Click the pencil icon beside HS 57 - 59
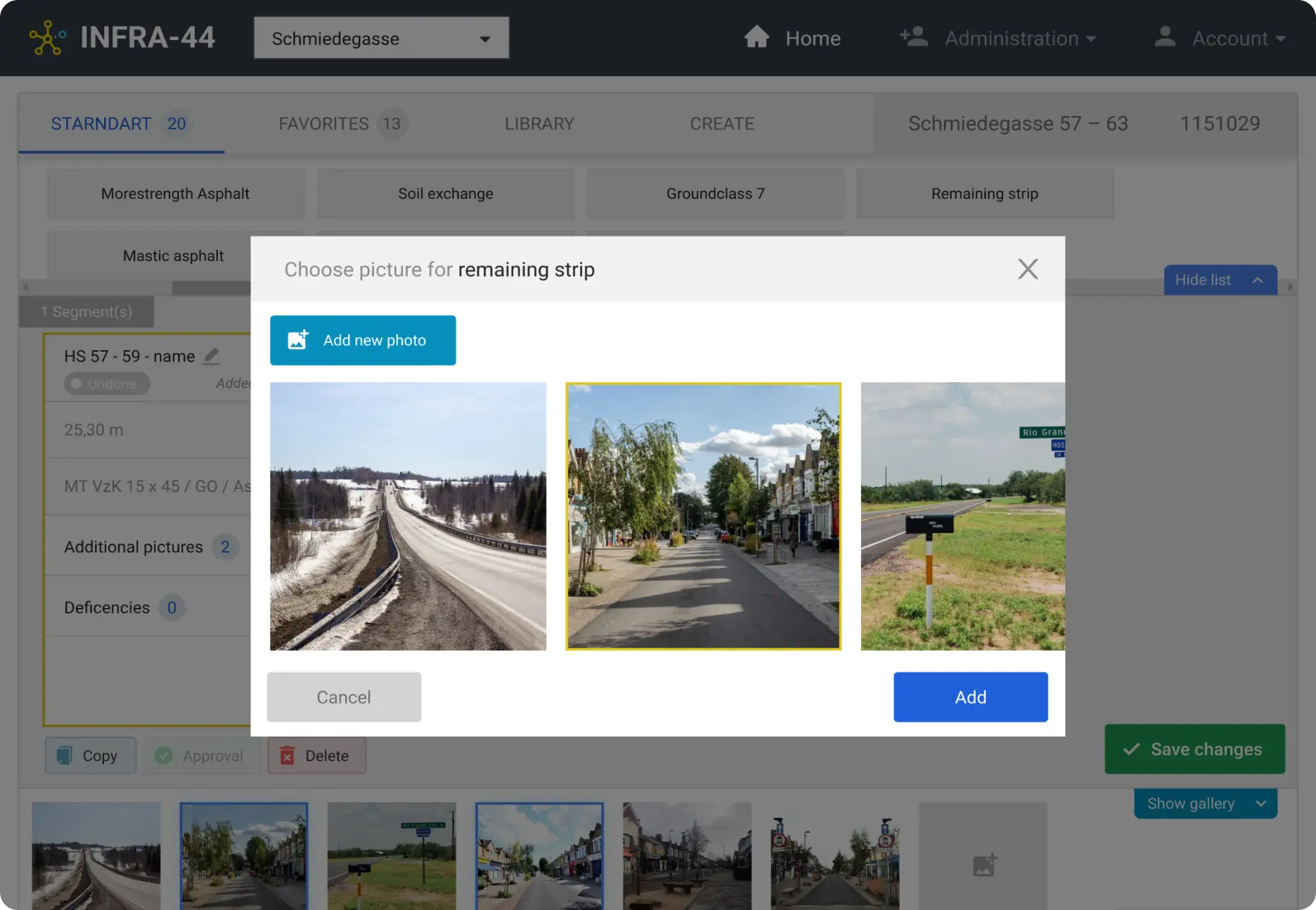Viewport: 1316px width, 910px height. (x=212, y=357)
